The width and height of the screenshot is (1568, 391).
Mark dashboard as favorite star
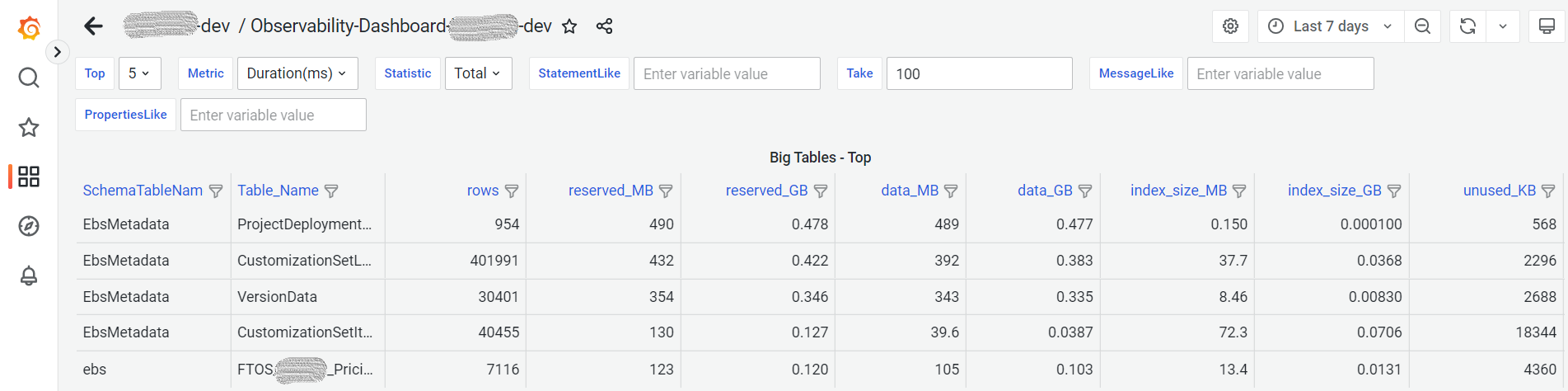tap(569, 26)
